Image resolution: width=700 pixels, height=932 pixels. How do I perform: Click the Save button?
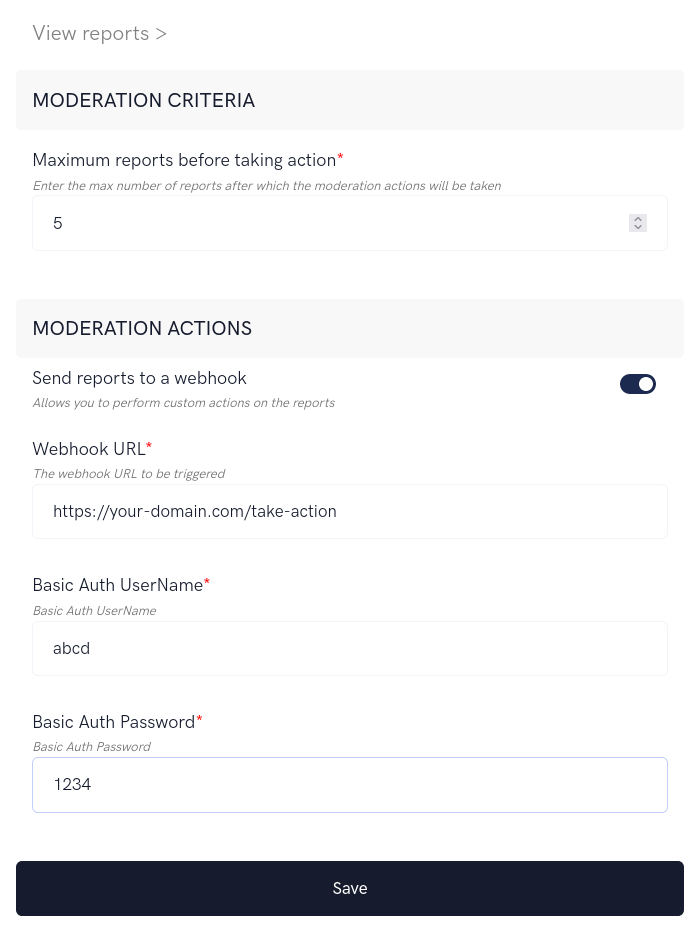click(x=350, y=888)
